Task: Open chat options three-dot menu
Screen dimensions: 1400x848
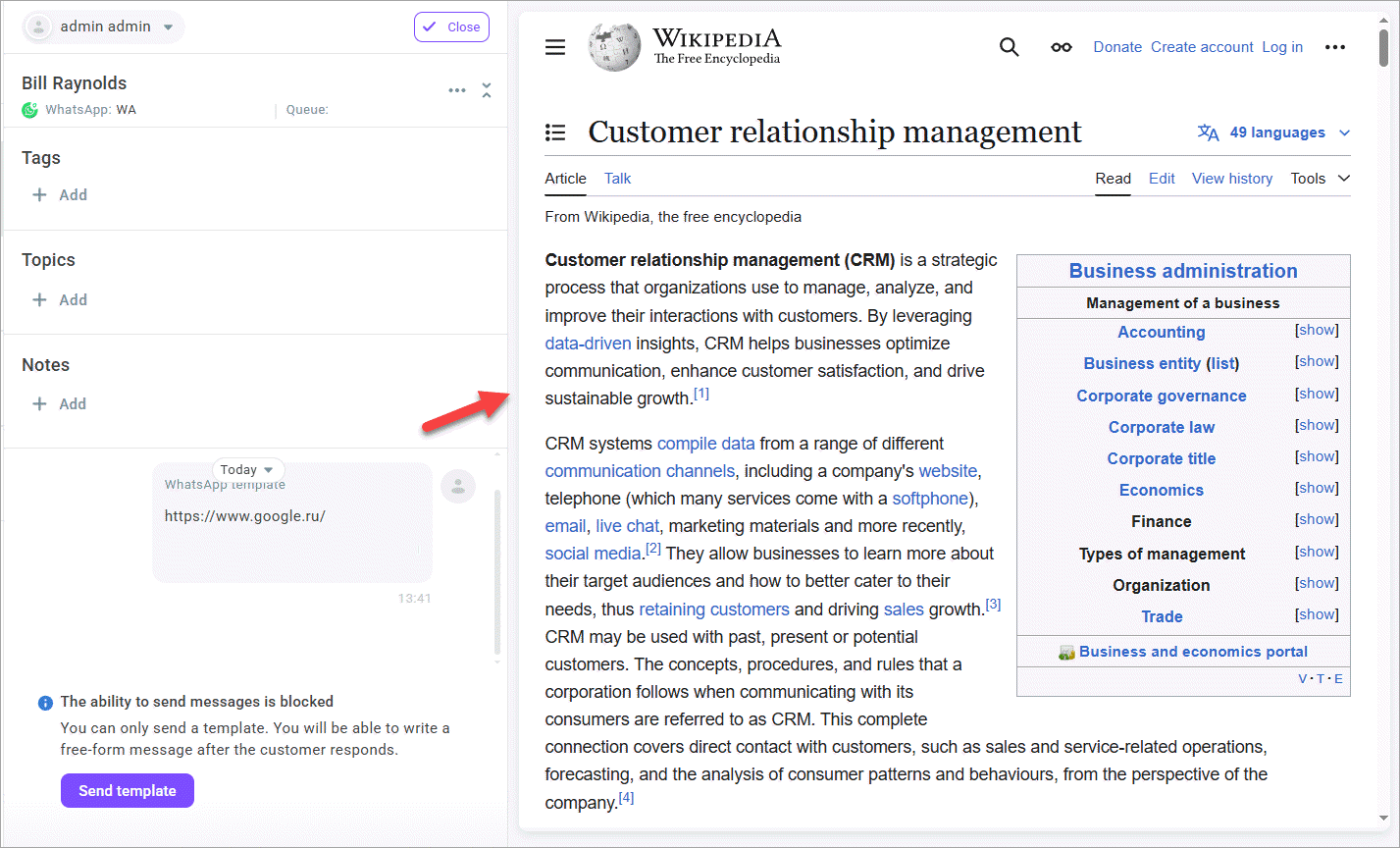Action: [457, 90]
